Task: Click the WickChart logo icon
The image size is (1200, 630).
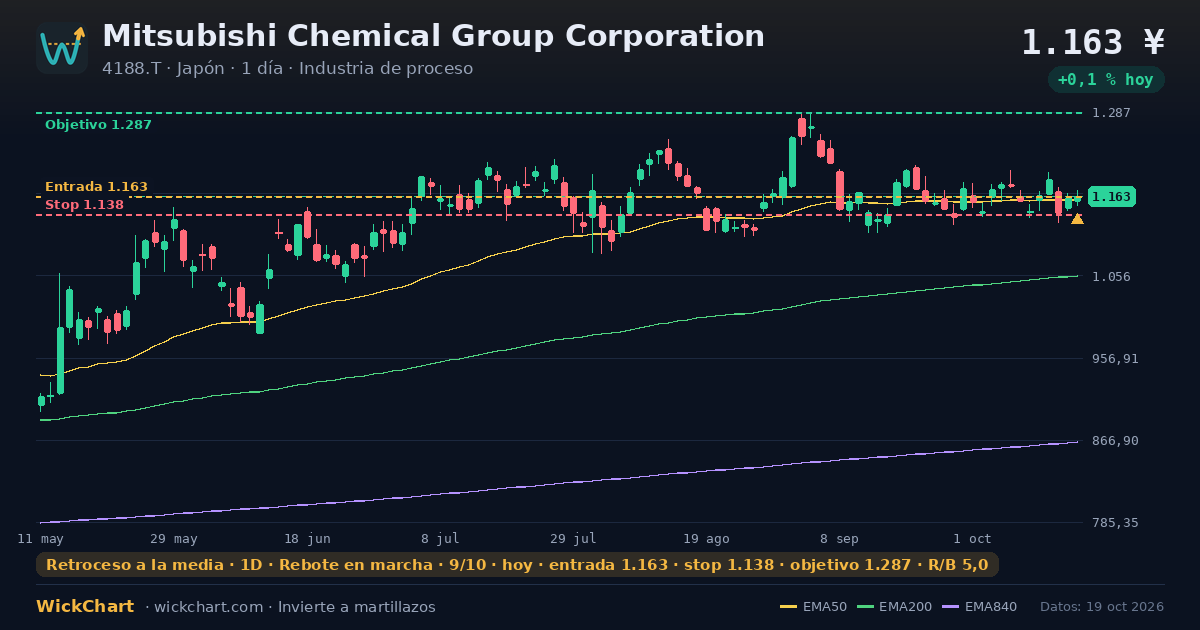Action: [x=62, y=48]
